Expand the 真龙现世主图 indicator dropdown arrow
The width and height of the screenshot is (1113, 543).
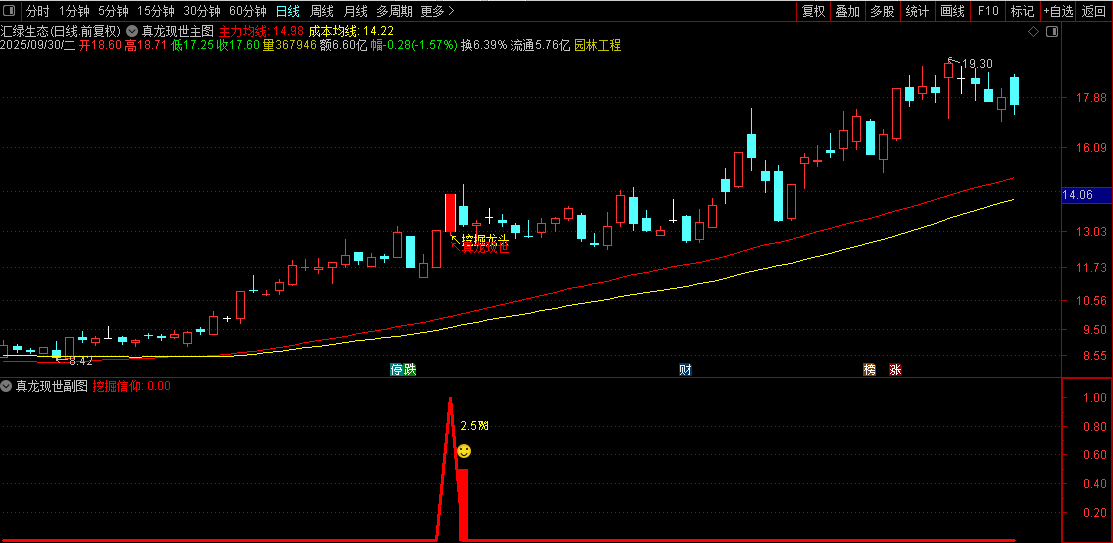[133, 31]
